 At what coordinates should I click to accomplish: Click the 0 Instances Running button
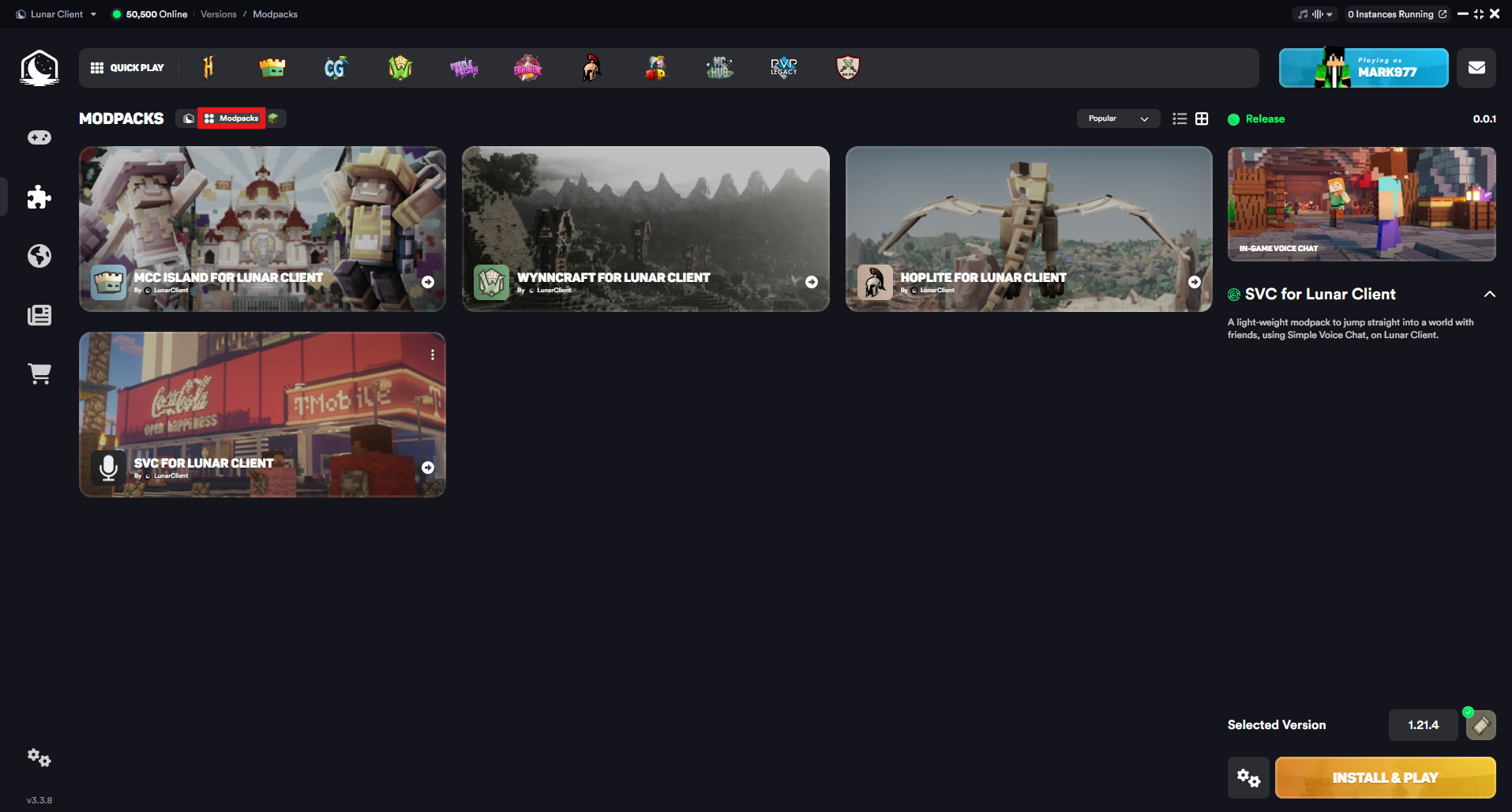click(x=1397, y=14)
